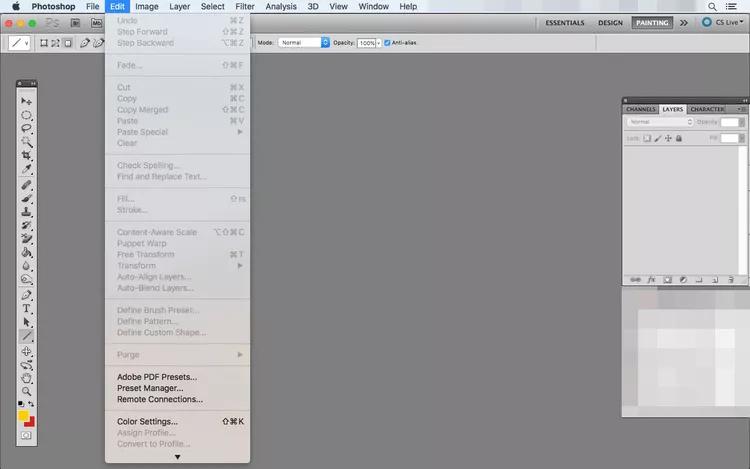
Task: Switch to the Channels tab
Action: 640,109
